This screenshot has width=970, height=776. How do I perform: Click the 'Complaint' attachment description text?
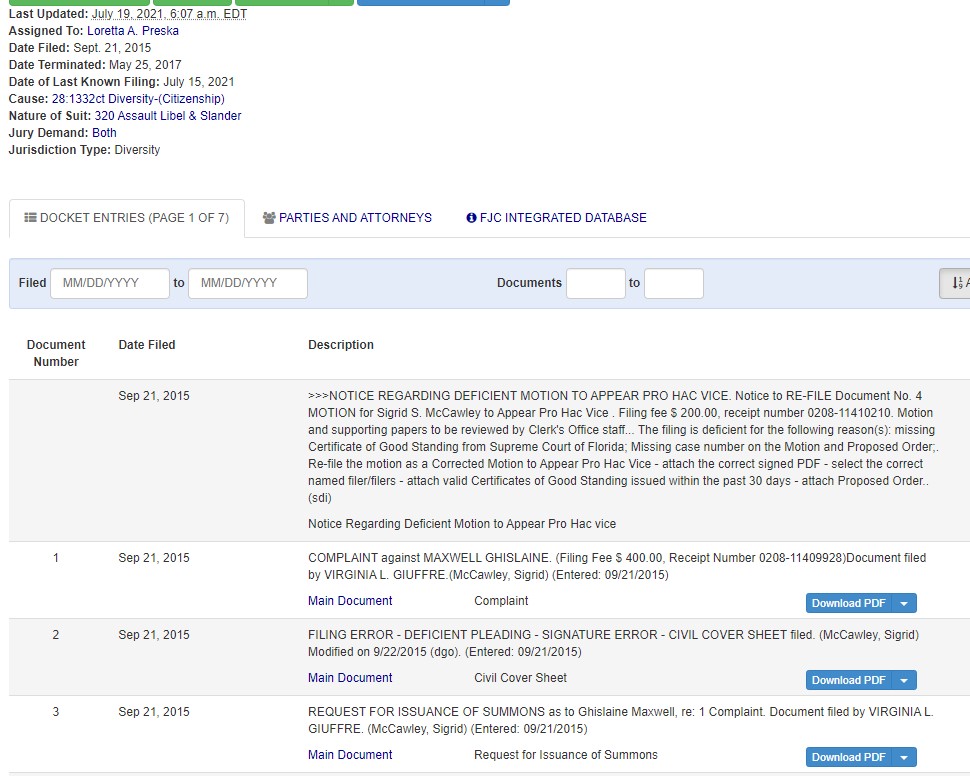pyautogui.click(x=501, y=601)
